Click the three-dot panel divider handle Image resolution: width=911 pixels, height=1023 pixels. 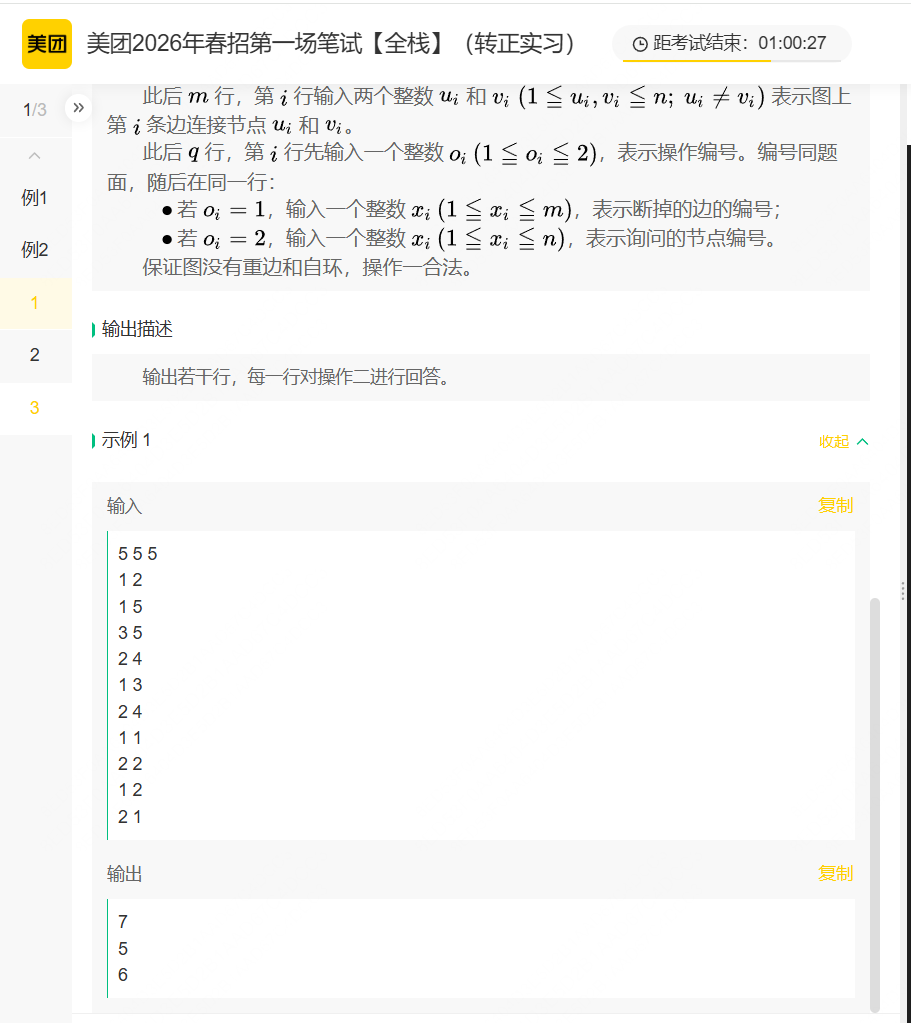[903, 590]
